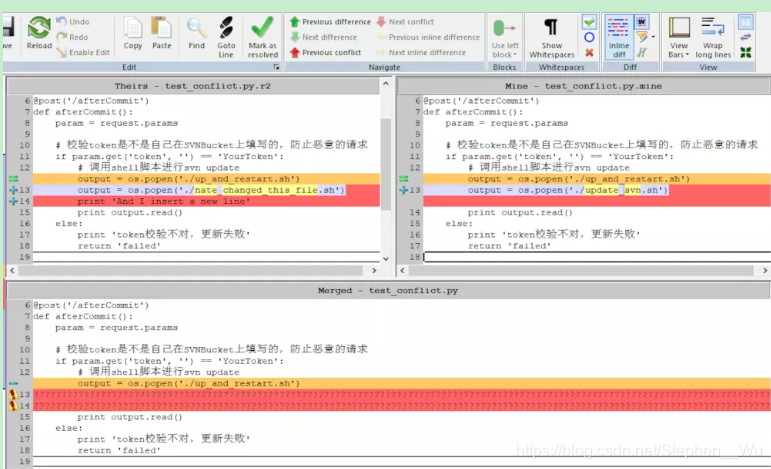
Task: Click equals marker icon in Theirs gutter
Action: (x=13, y=178)
